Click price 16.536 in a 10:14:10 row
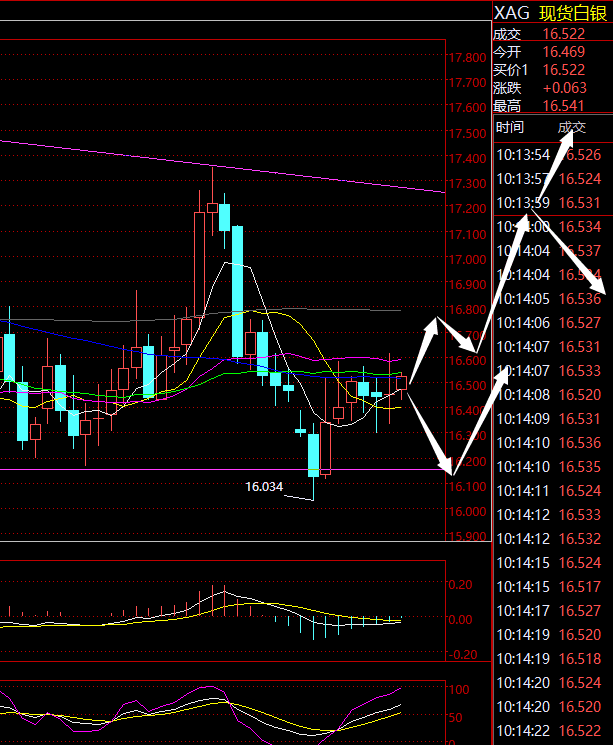The height and width of the screenshot is (745, 613). [580, 443]
